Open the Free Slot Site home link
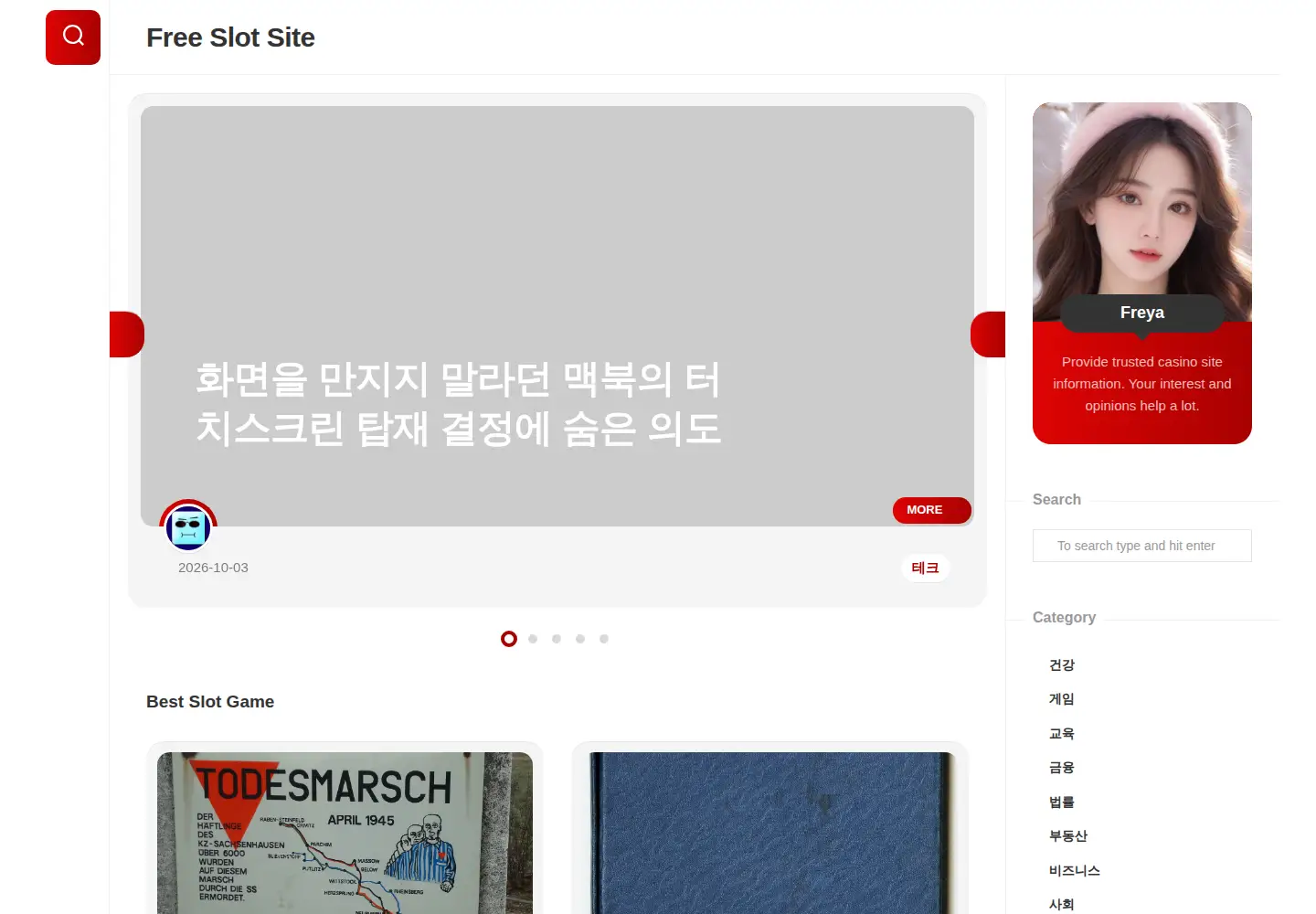The width and height of the screenshot is (1316, 914). point(230,37)
